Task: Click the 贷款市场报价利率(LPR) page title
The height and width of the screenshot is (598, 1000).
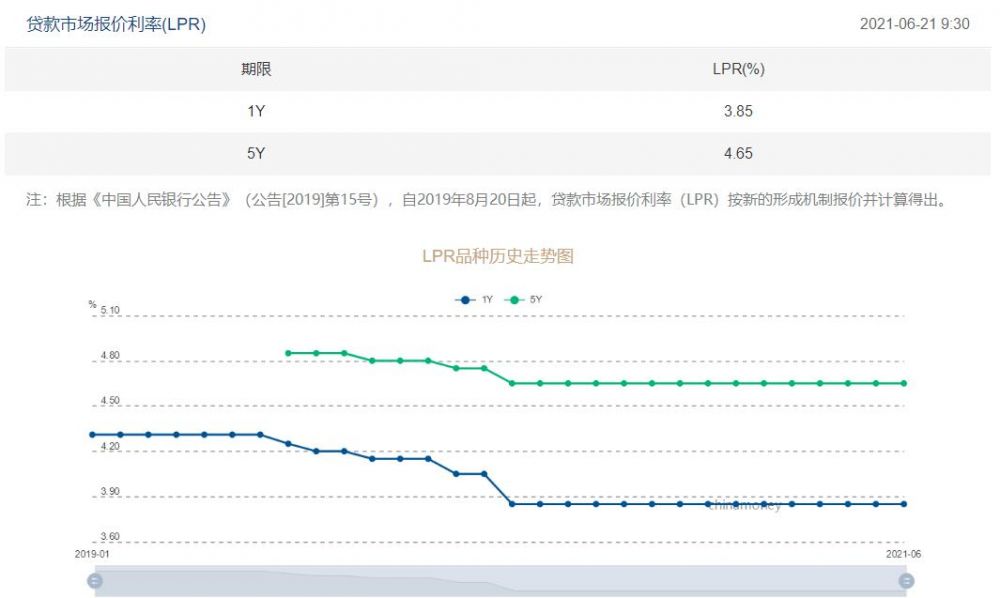Action: tap(116, 25)
